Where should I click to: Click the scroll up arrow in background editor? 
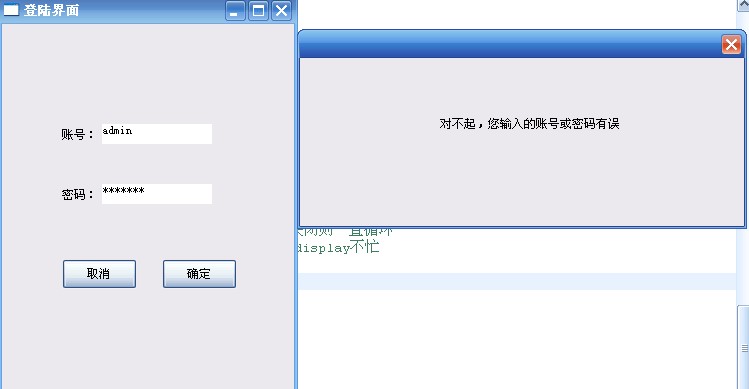pyautogui.click(x=743, y=5)
